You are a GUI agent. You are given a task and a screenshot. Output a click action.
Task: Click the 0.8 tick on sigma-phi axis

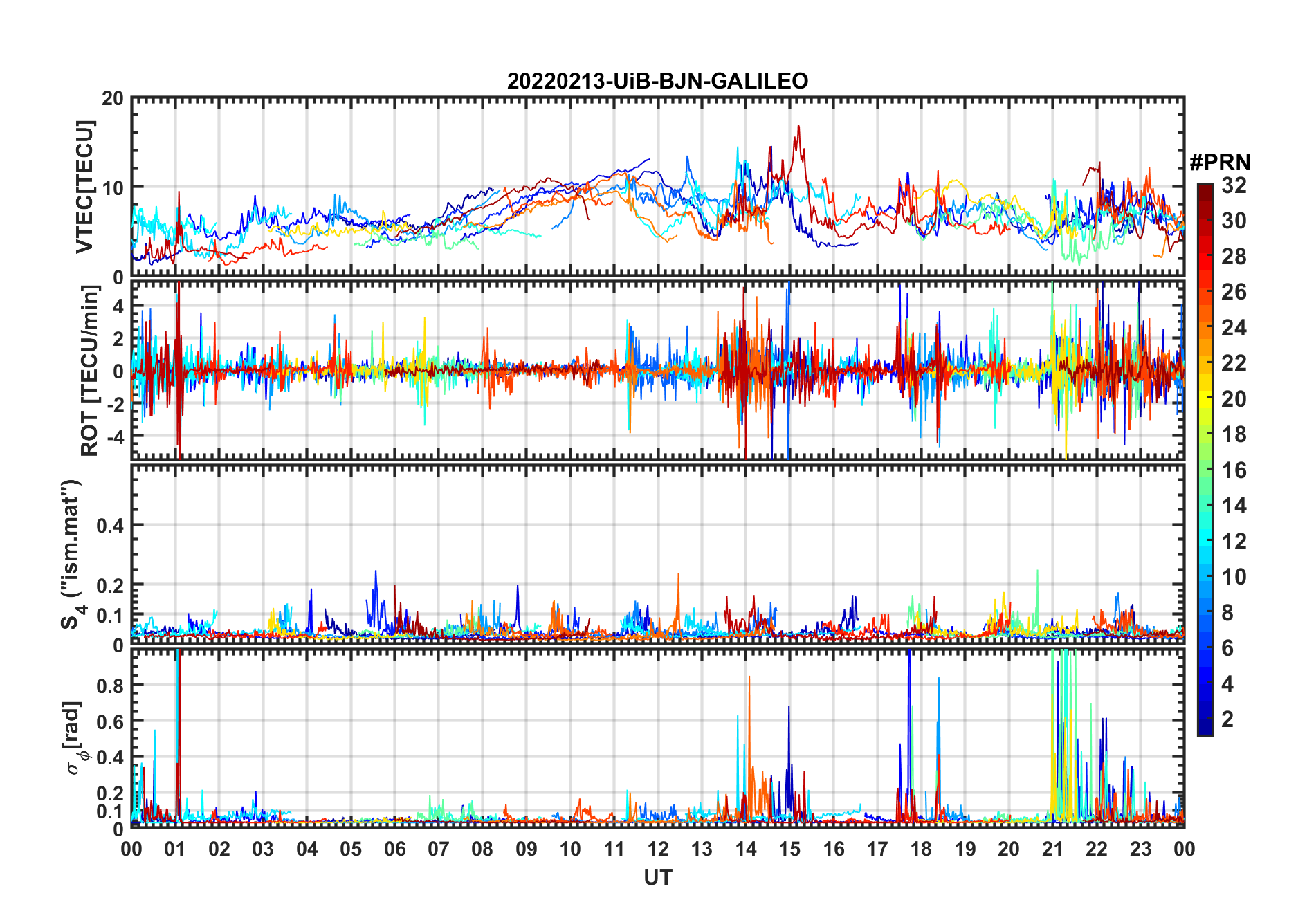click(x=111, y=686)
